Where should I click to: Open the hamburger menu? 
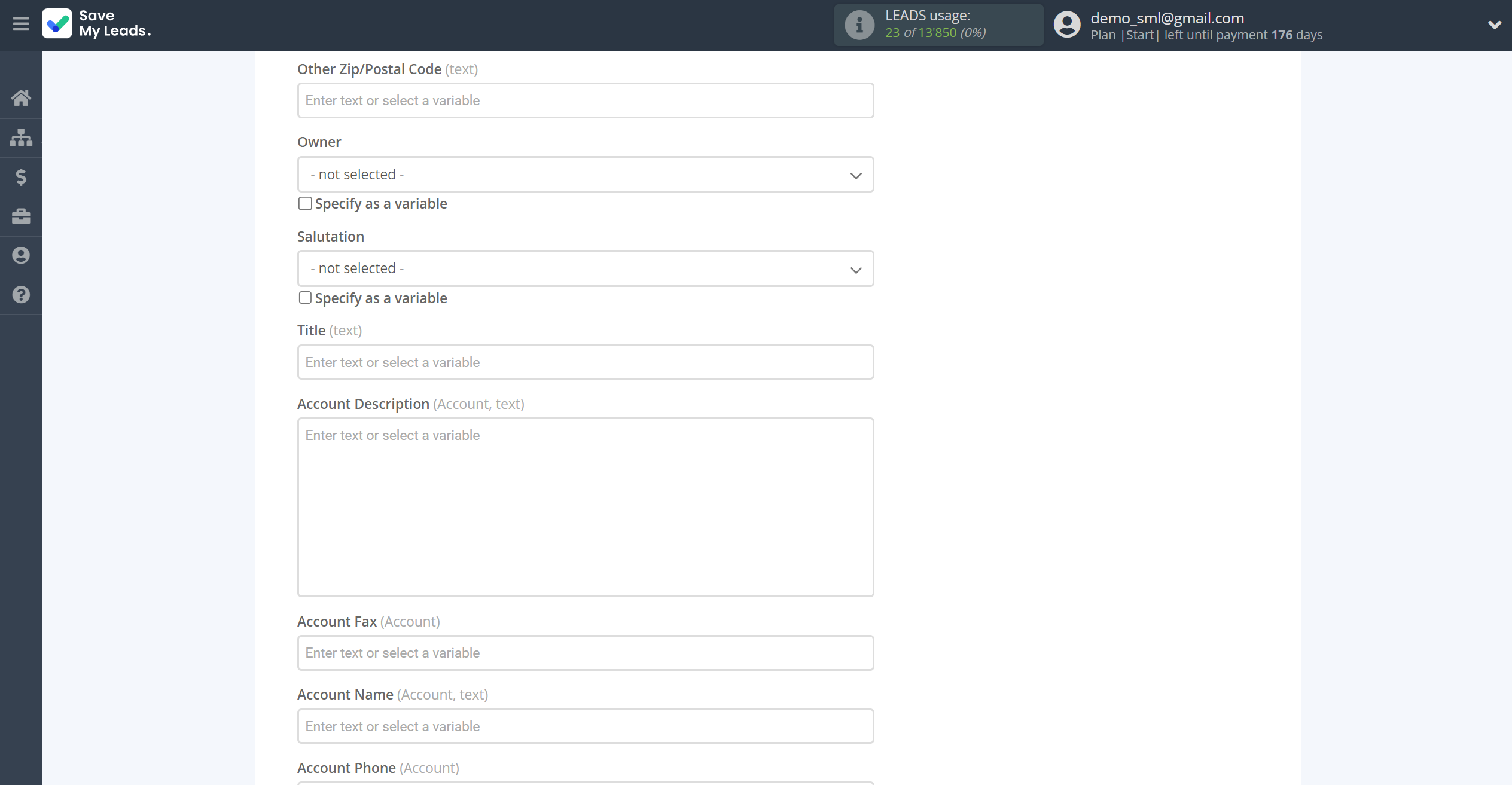point(21,24)
